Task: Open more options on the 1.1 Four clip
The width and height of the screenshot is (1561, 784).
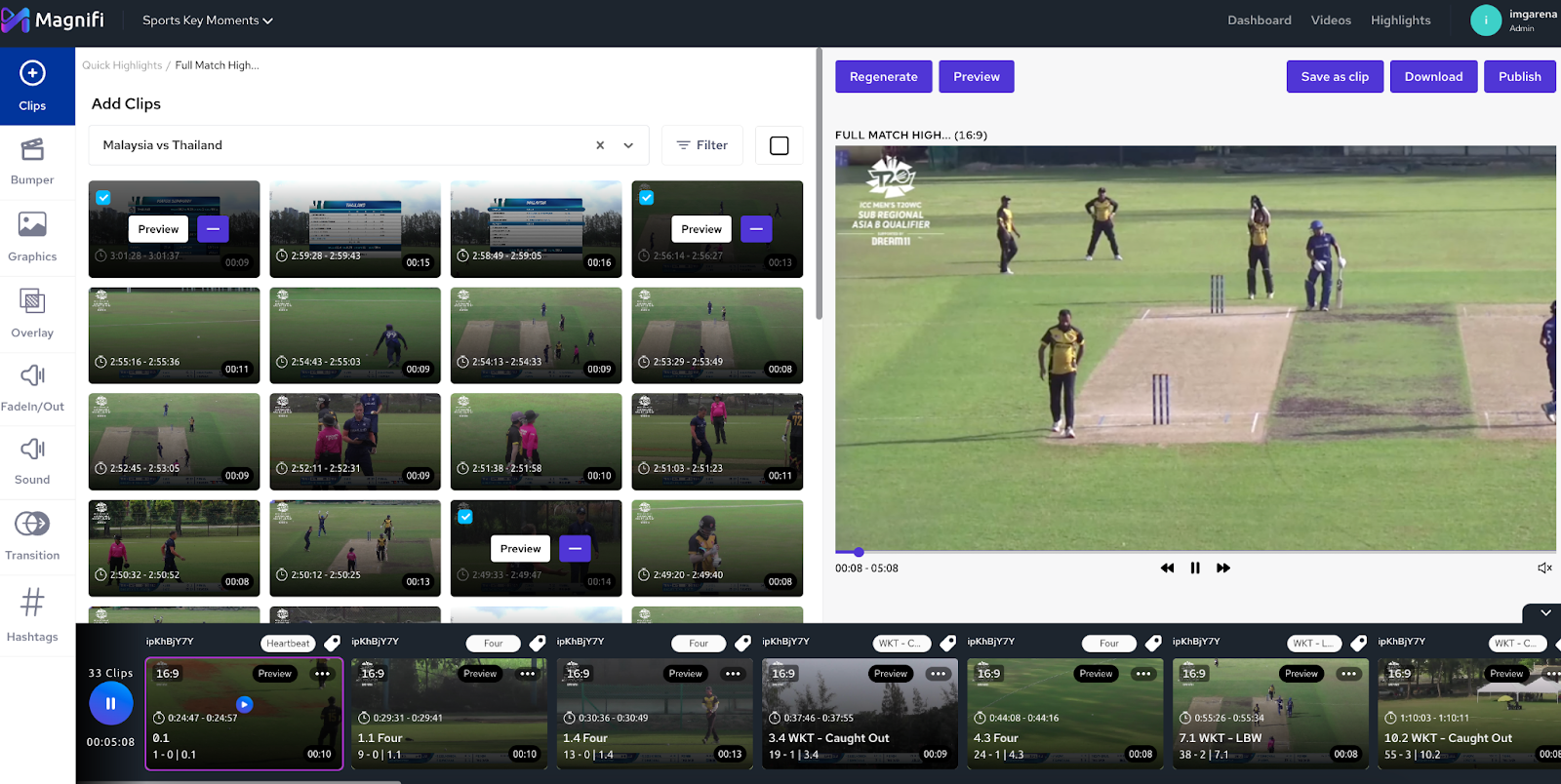Action: (528, 674)
